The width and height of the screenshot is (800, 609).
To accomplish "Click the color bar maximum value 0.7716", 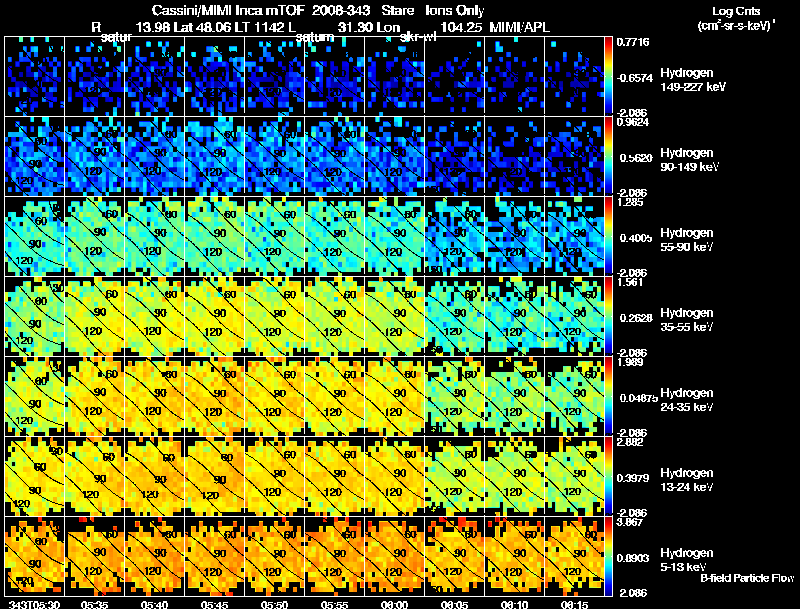I will (633, 42).
